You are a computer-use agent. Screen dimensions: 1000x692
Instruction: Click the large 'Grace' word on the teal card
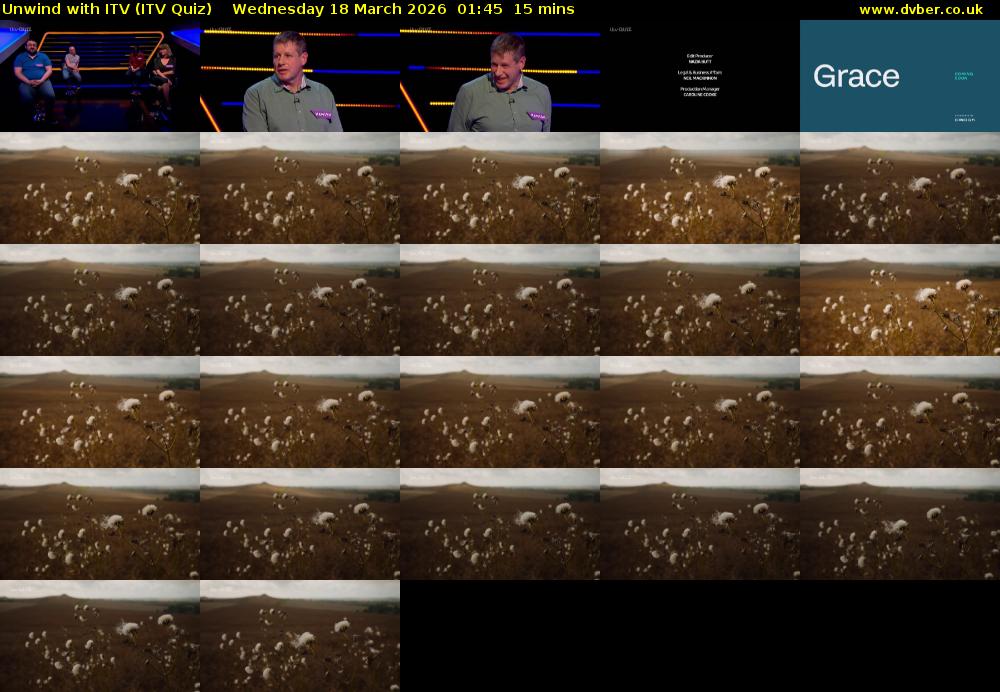(856, 76)
